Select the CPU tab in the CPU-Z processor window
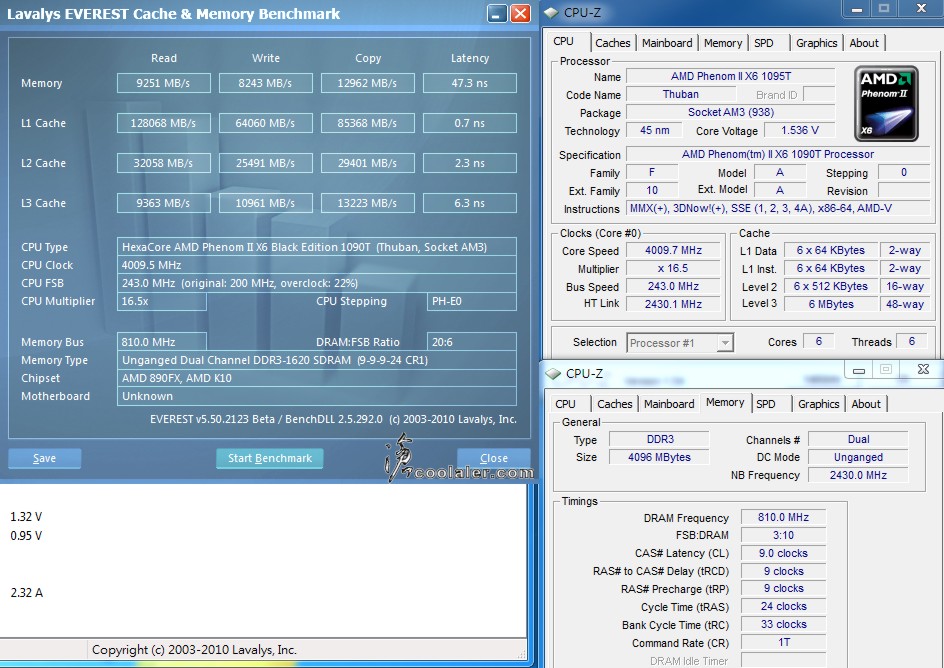Image resolution: width=944 pixels, height=668 pixels. click(564, 41)
